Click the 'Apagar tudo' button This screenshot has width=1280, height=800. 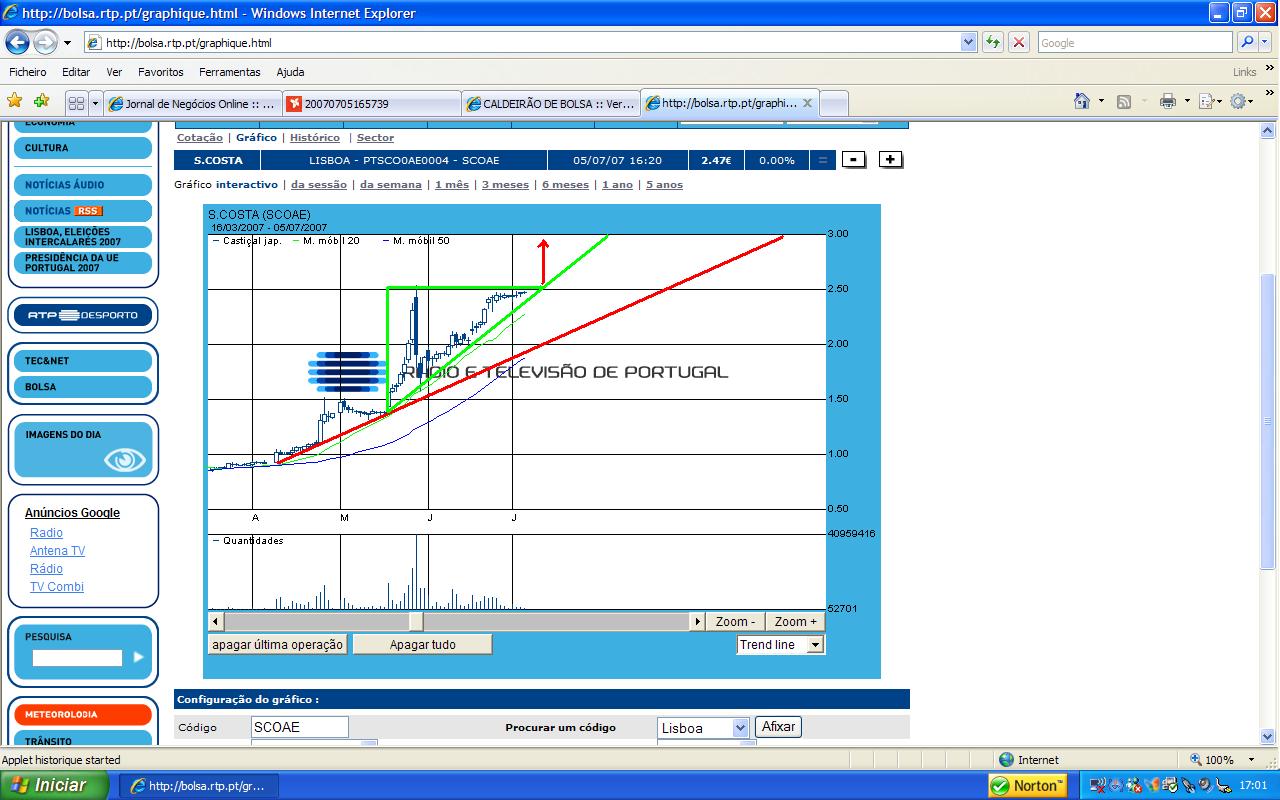[422, 645]
